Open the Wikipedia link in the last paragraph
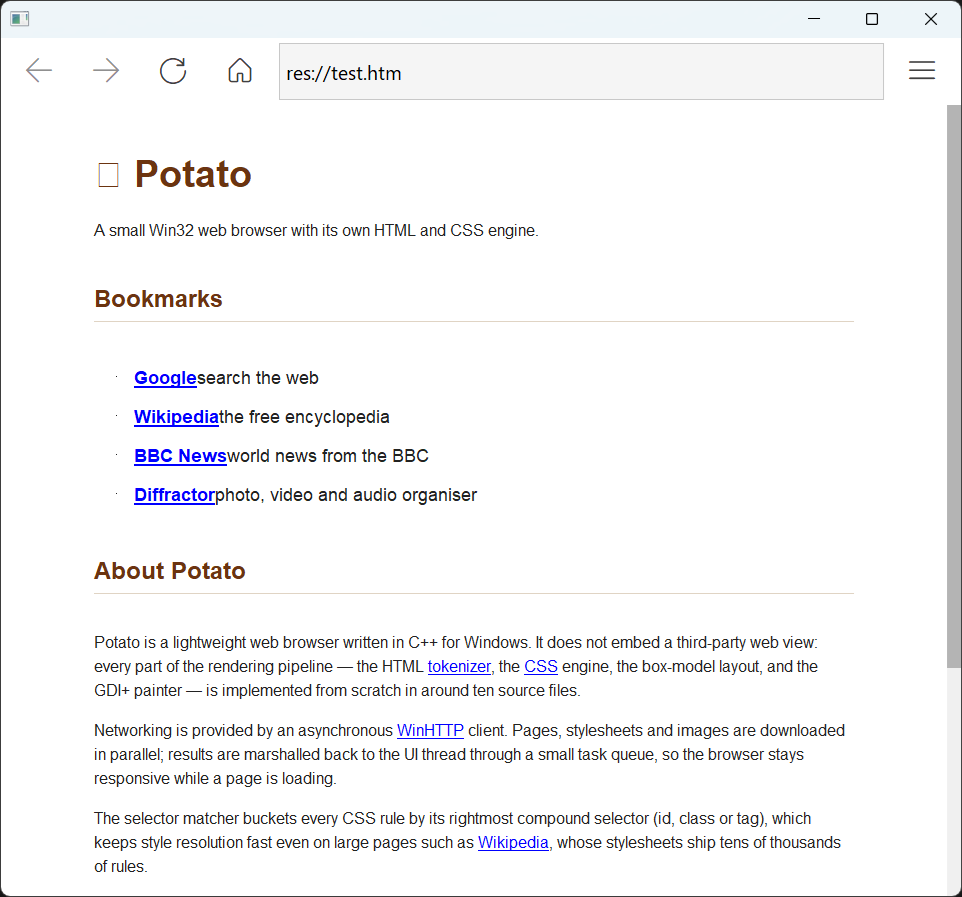Screen dimensions: 962x897 coord(513,842)
